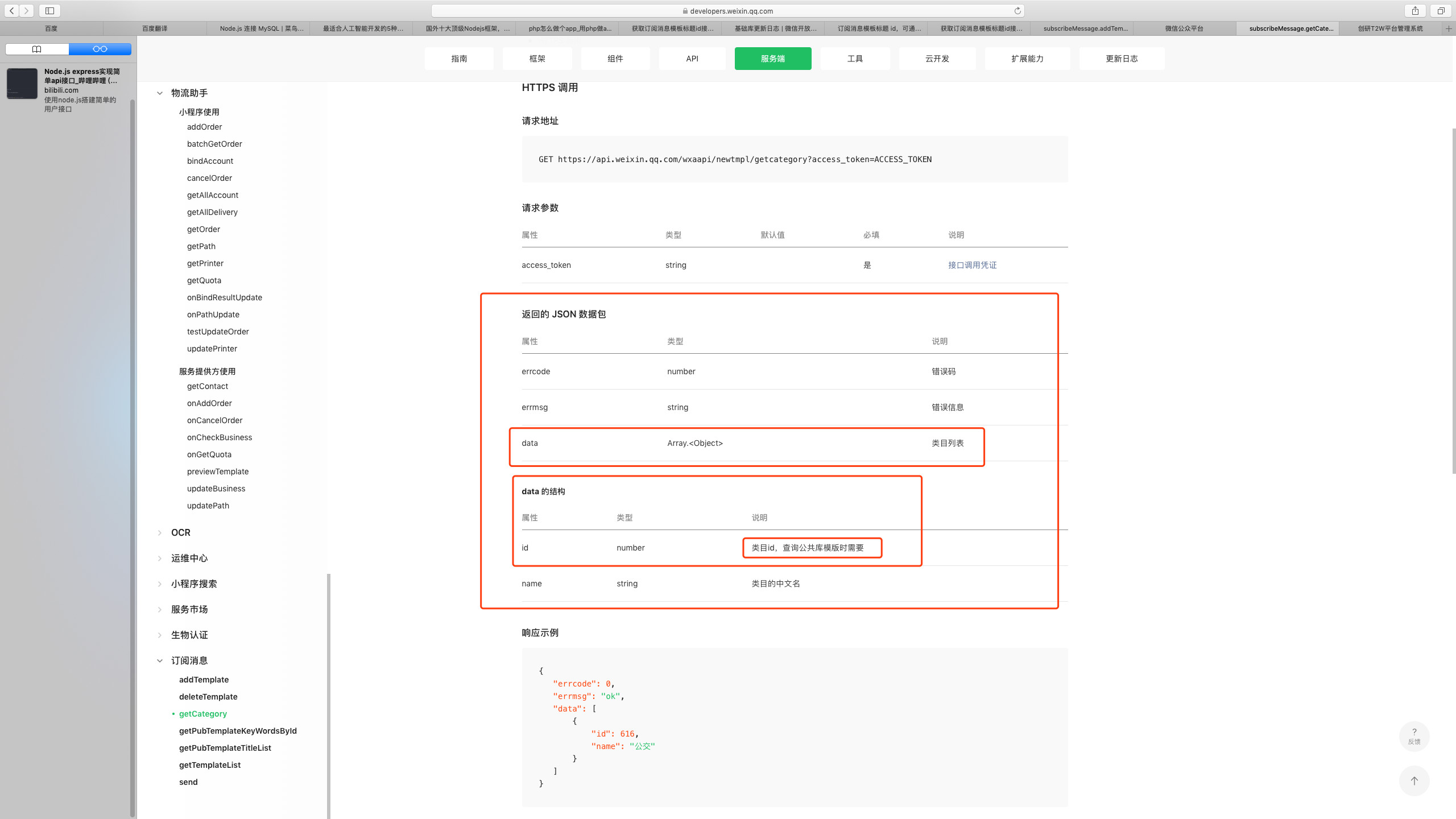The height and width of the screenshot is (819, 1456).
Task: Open the 服务端 navigation tab
Action: click(772, 59)
